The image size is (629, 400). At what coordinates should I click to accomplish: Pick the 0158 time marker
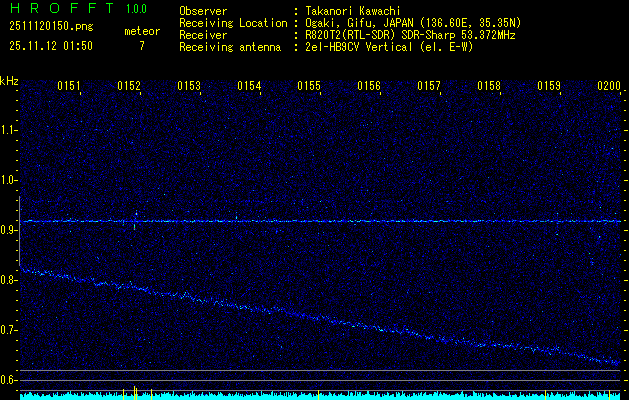[x=489, y=87]
